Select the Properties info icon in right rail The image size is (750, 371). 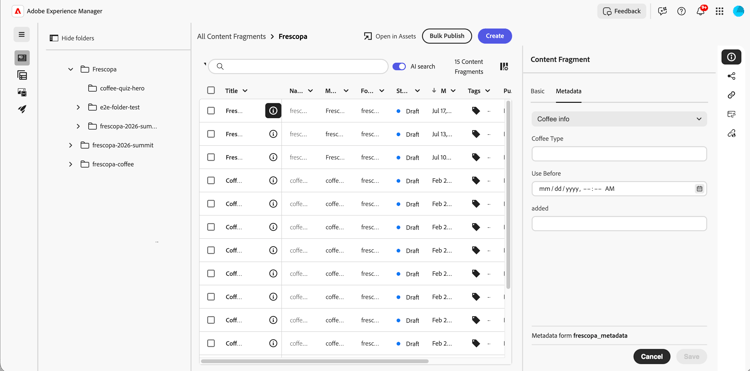pos(731,57)
